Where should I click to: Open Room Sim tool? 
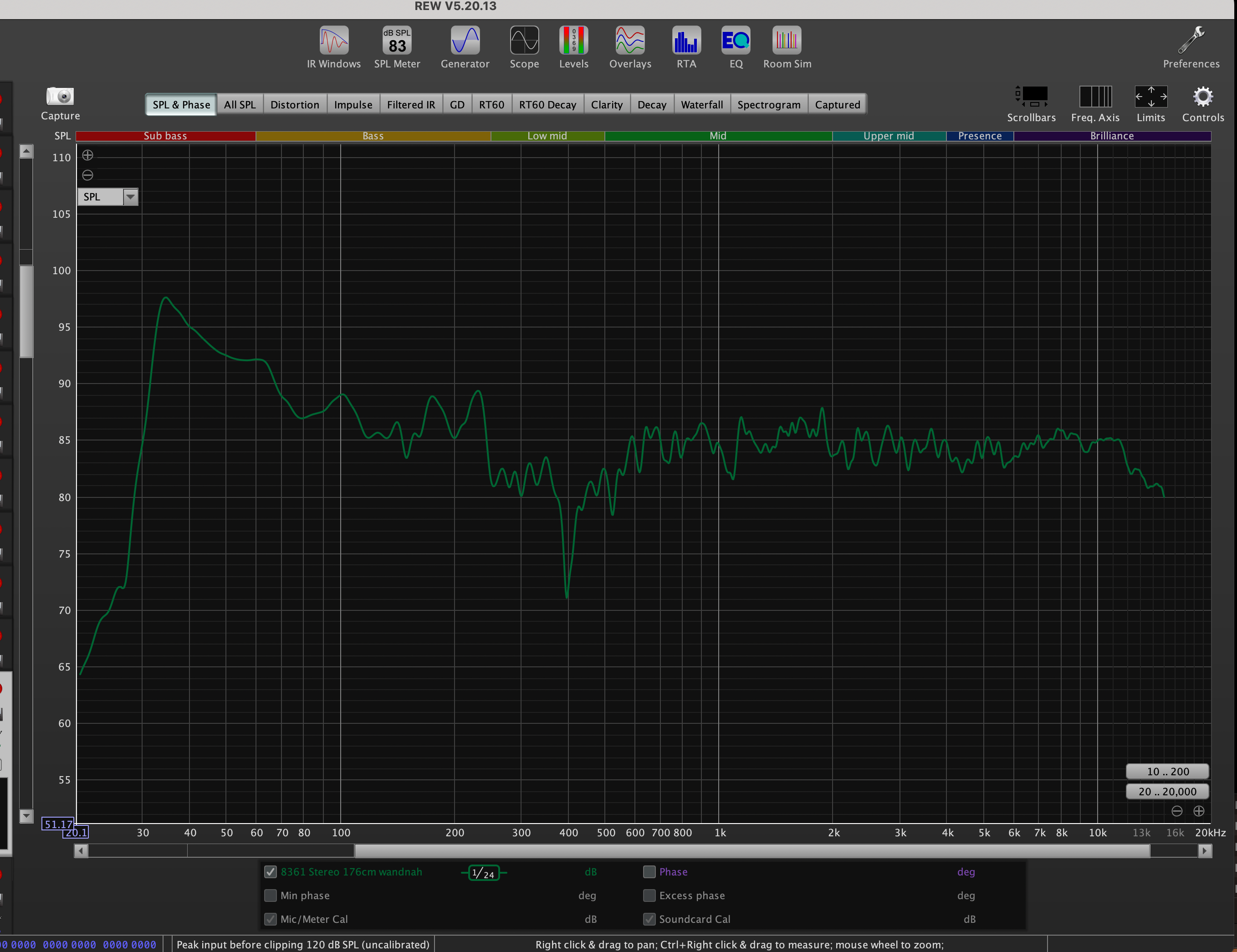[x=786, y=41]
